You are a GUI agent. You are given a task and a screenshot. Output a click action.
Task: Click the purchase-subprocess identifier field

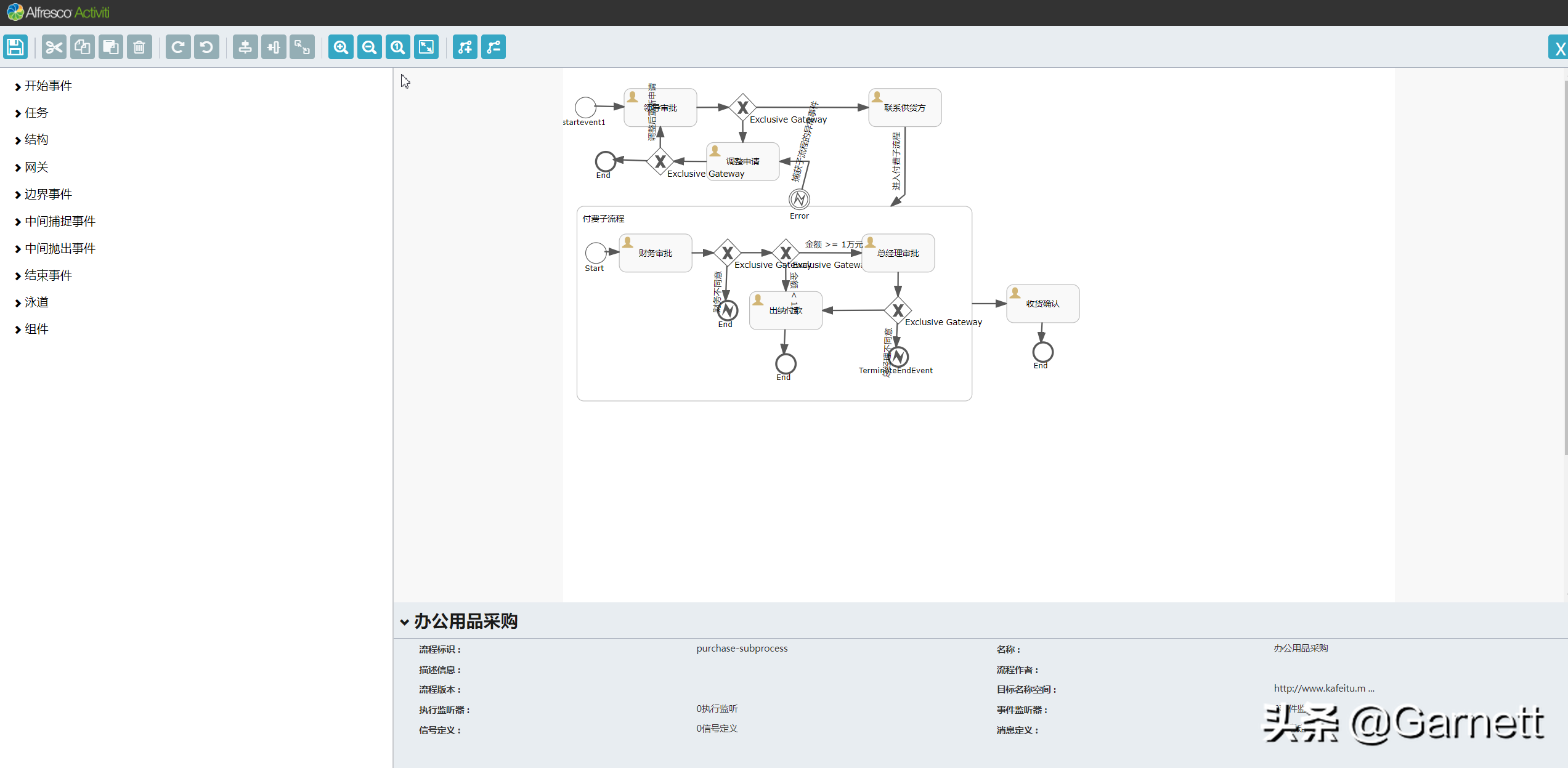point(742,648)
